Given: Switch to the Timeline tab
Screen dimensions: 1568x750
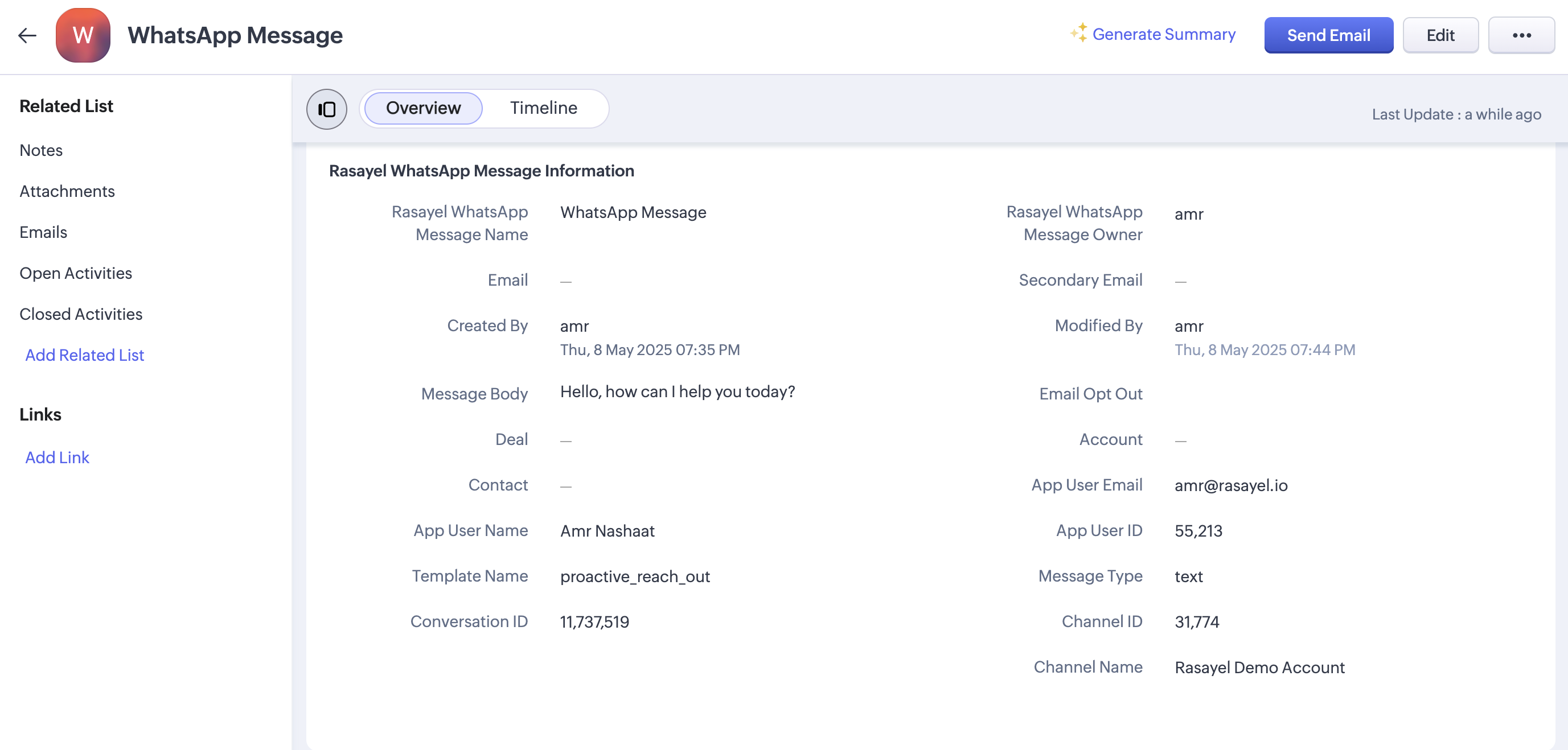Looking at the screenshot, I should pos(543,108).
